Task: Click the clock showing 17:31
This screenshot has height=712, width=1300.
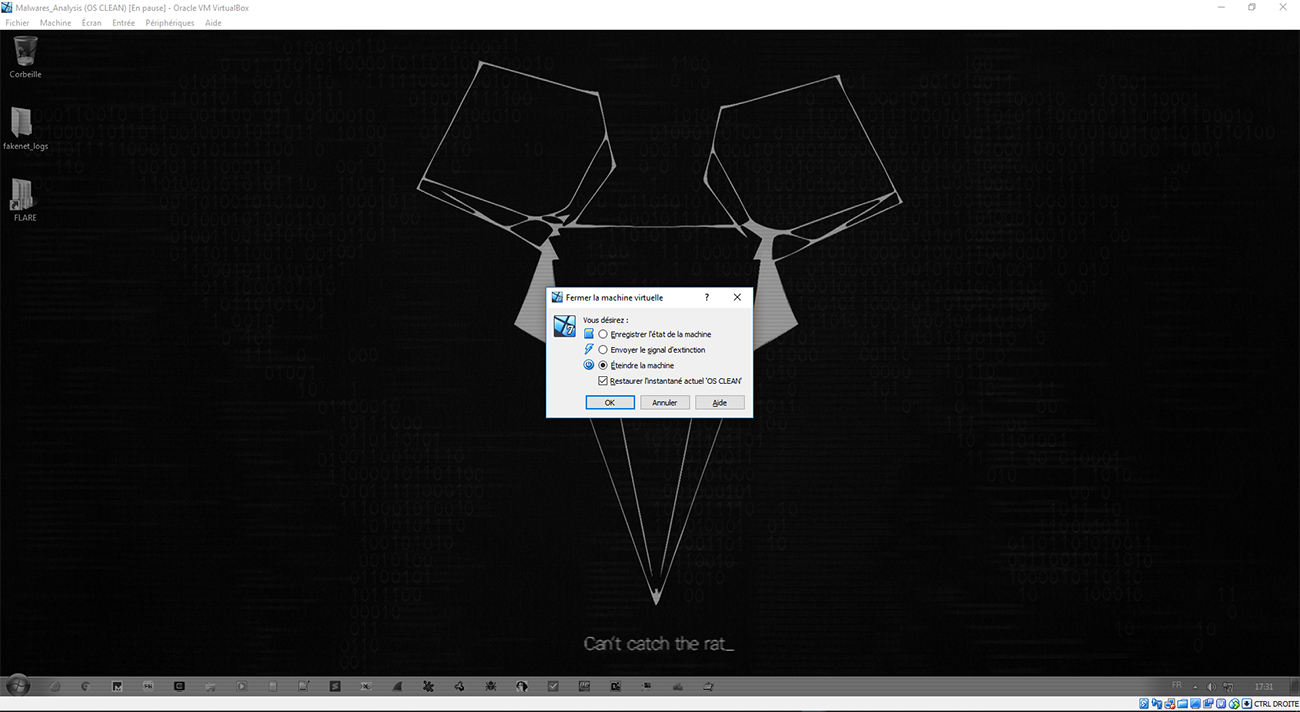Action: coord(1263,686)
